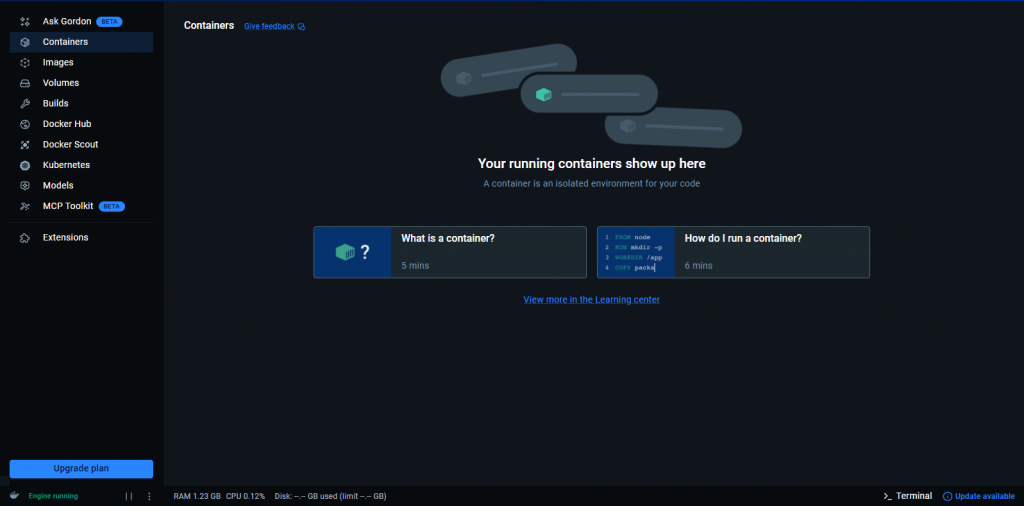Click the Ask Gordon sparkle icon
1024x506 pixels.
point(25,22)
